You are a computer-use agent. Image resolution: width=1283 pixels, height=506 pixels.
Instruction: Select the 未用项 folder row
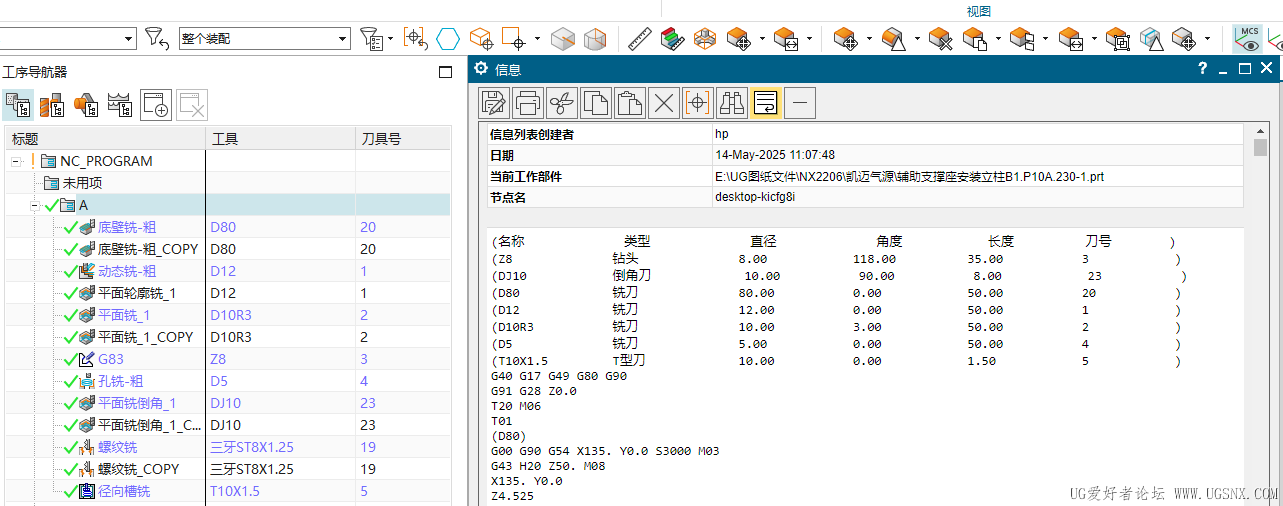click(228, 183)
